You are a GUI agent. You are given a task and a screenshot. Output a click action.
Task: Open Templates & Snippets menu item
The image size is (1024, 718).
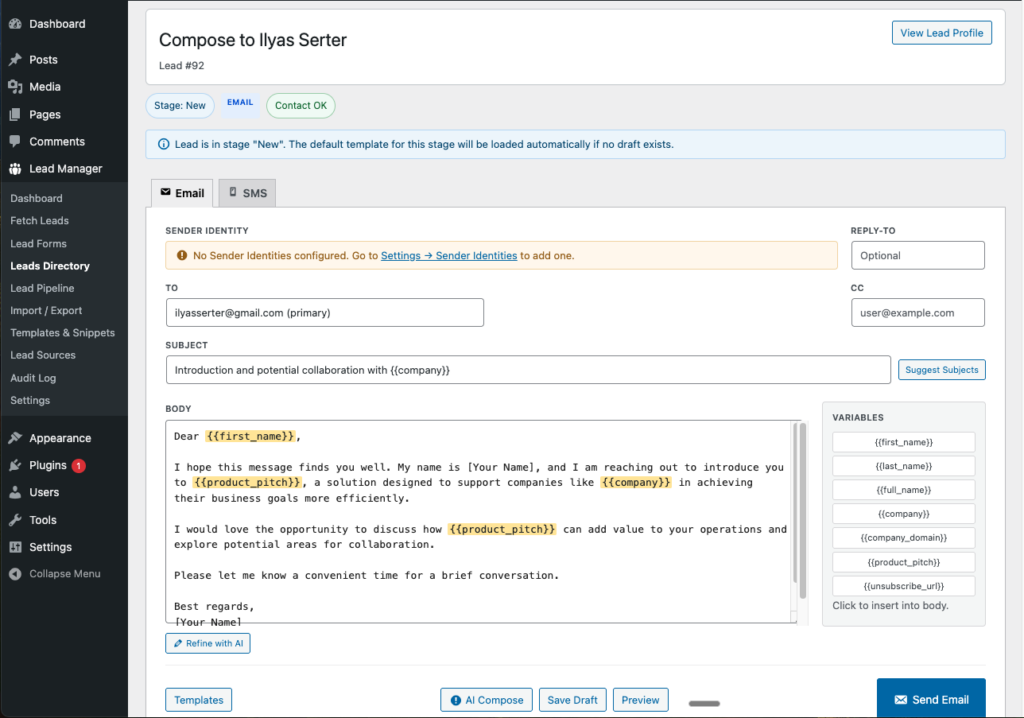coord(62,333)
